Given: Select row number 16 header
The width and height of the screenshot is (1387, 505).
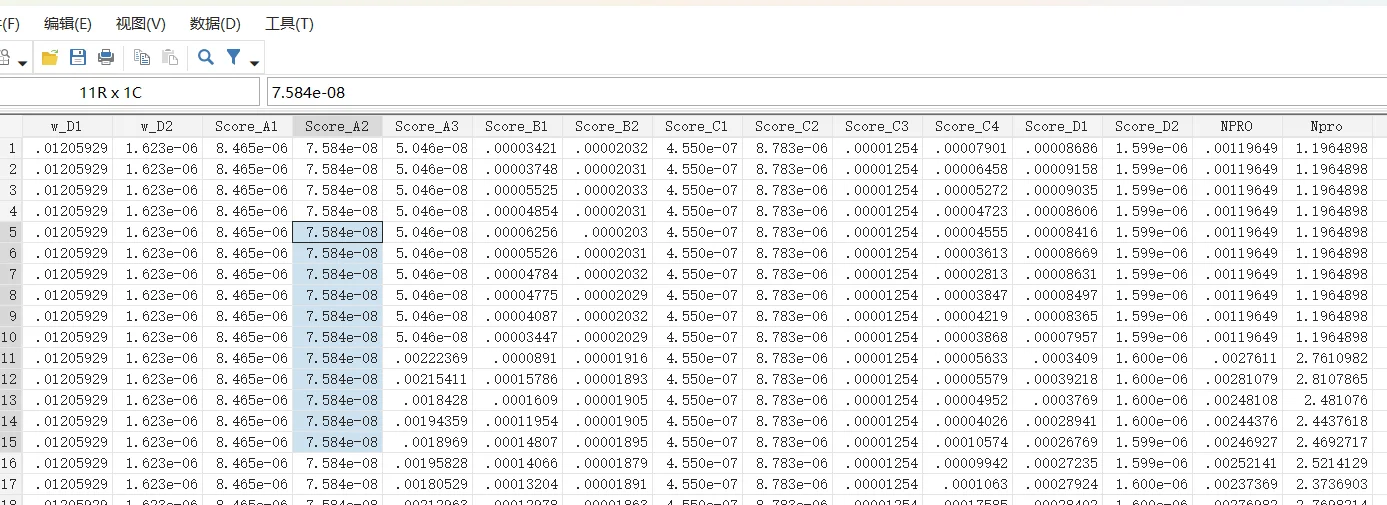Looking at the screenshot, I should [x=11, y=463].
